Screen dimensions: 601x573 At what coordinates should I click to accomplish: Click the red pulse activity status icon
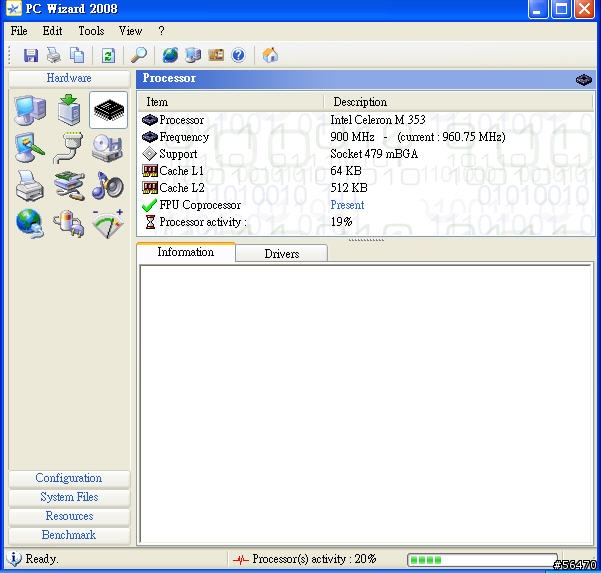click(x=241, y=560)
